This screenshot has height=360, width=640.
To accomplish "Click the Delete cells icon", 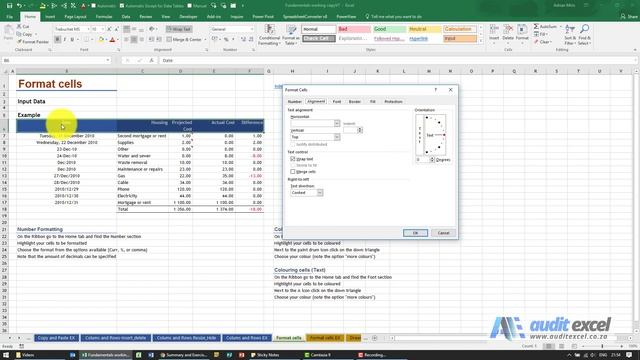I will [508, 29].
